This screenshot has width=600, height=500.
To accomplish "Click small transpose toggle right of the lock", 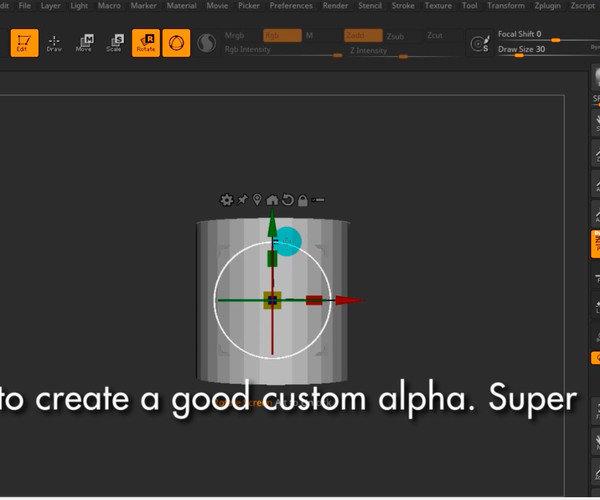I will (x=318, y=200).
